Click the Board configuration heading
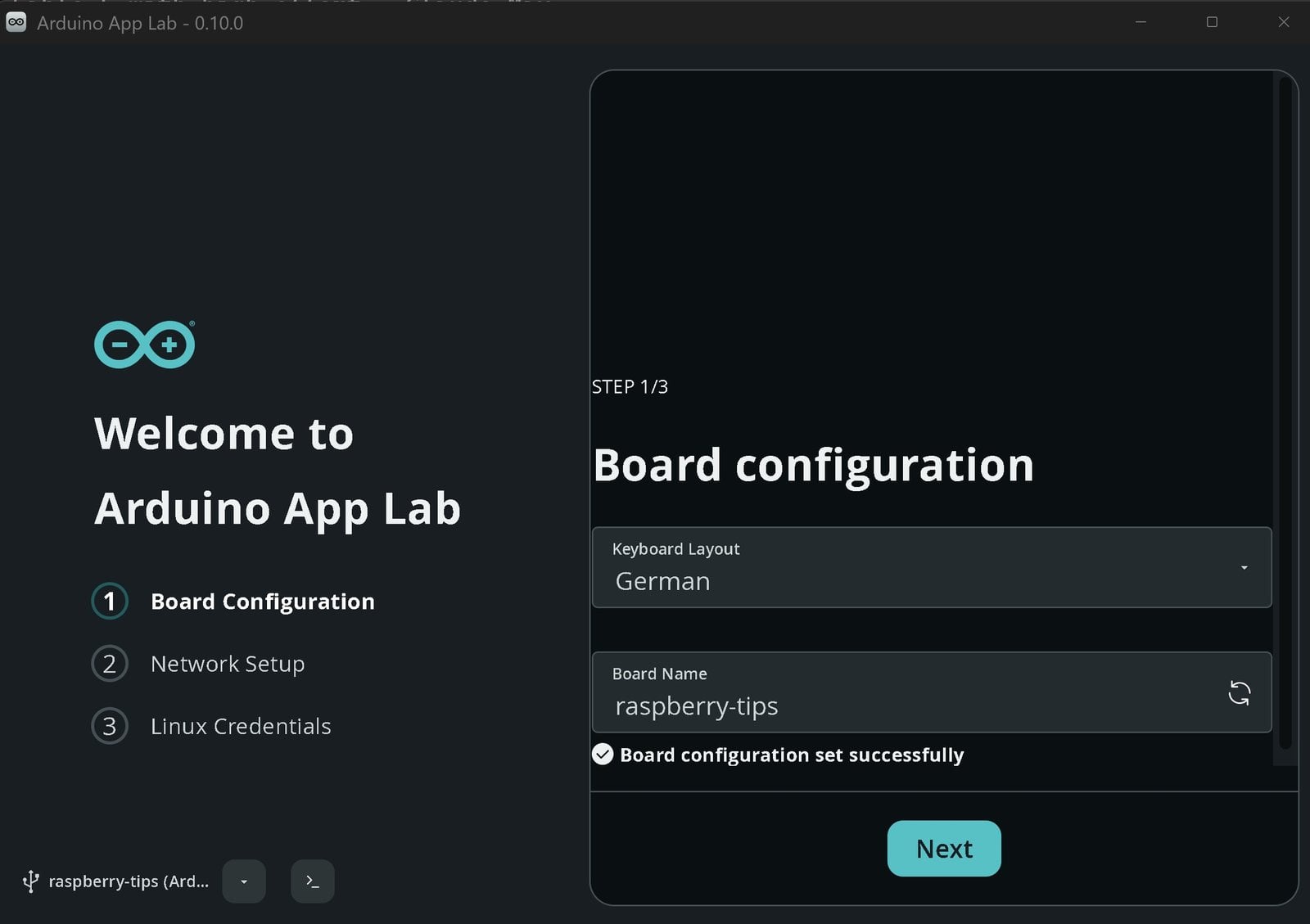Viewport: 1310px width, 924px height. point(814,466)
